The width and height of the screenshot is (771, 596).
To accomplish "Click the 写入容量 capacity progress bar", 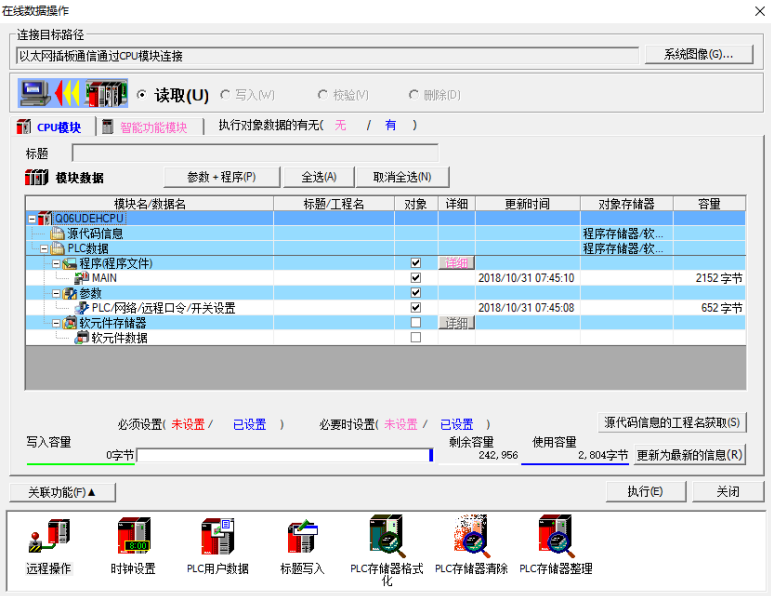I will pos(284,455).
